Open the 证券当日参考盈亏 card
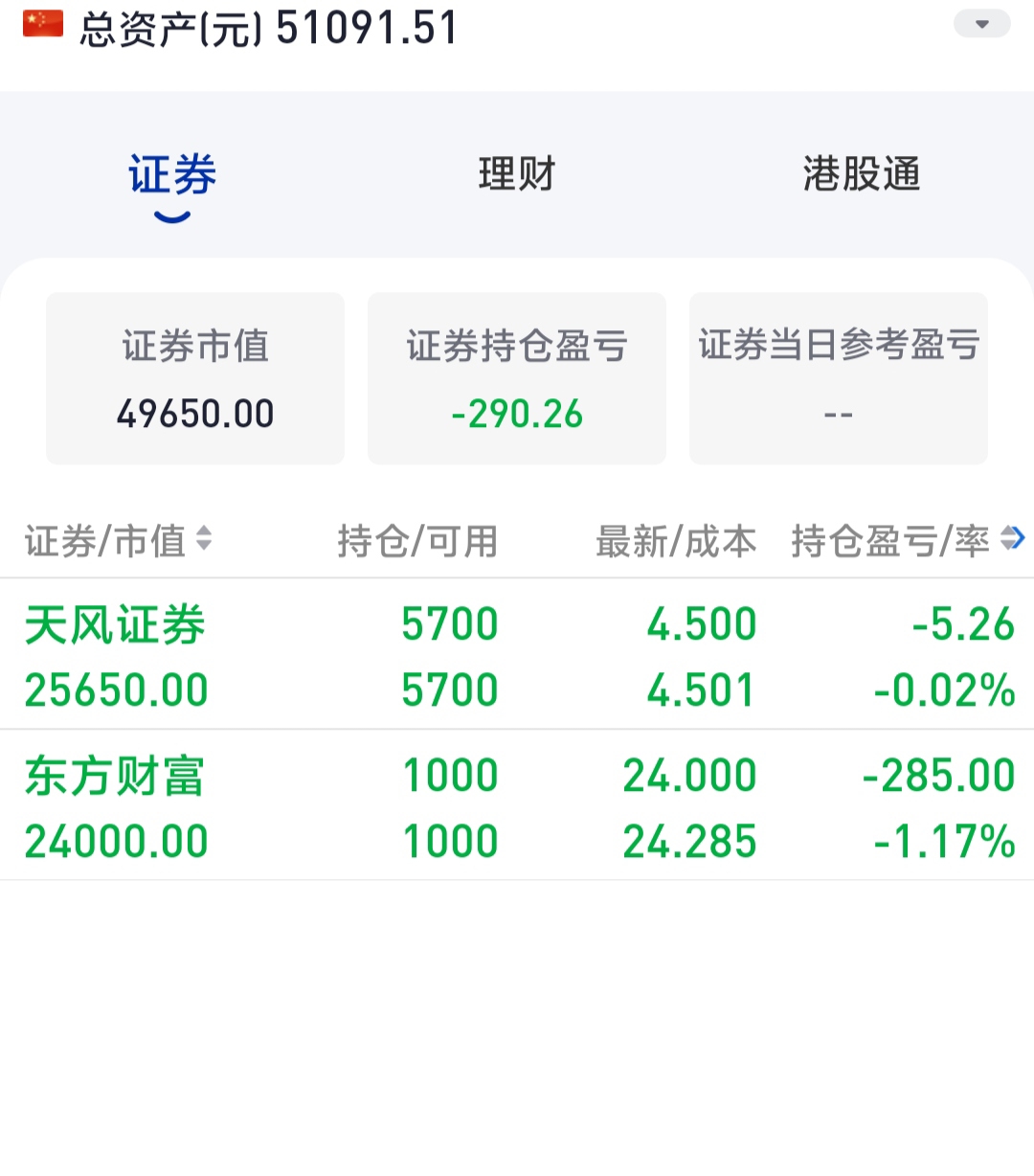 [839, 378]
